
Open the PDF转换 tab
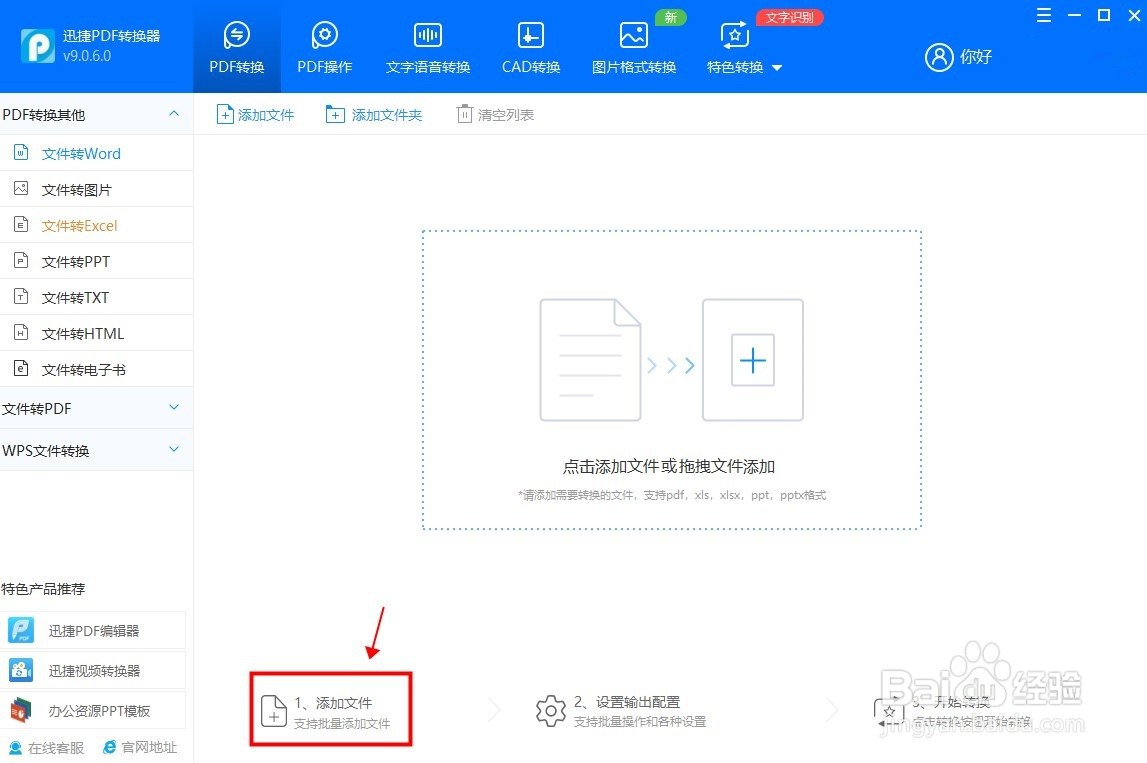tap(236, 48)
